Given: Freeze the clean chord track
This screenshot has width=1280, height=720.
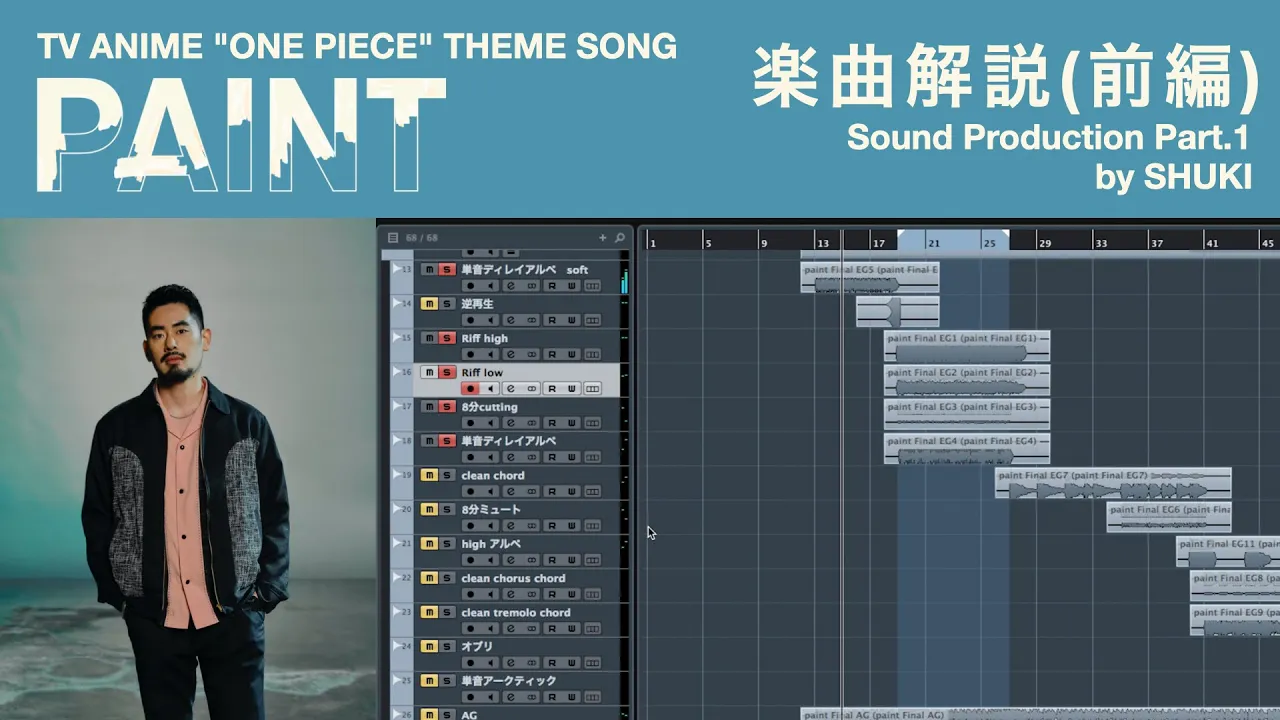Looking at the screenshot, I should pos(531,491).
